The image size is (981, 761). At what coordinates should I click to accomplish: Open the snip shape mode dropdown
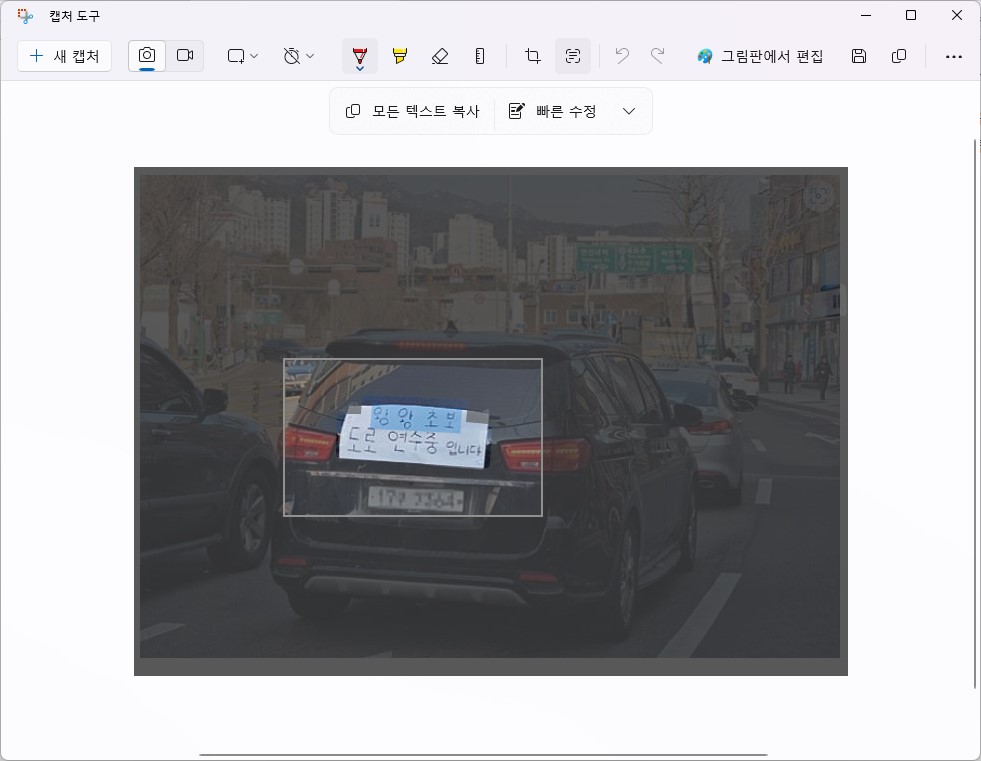242,56
